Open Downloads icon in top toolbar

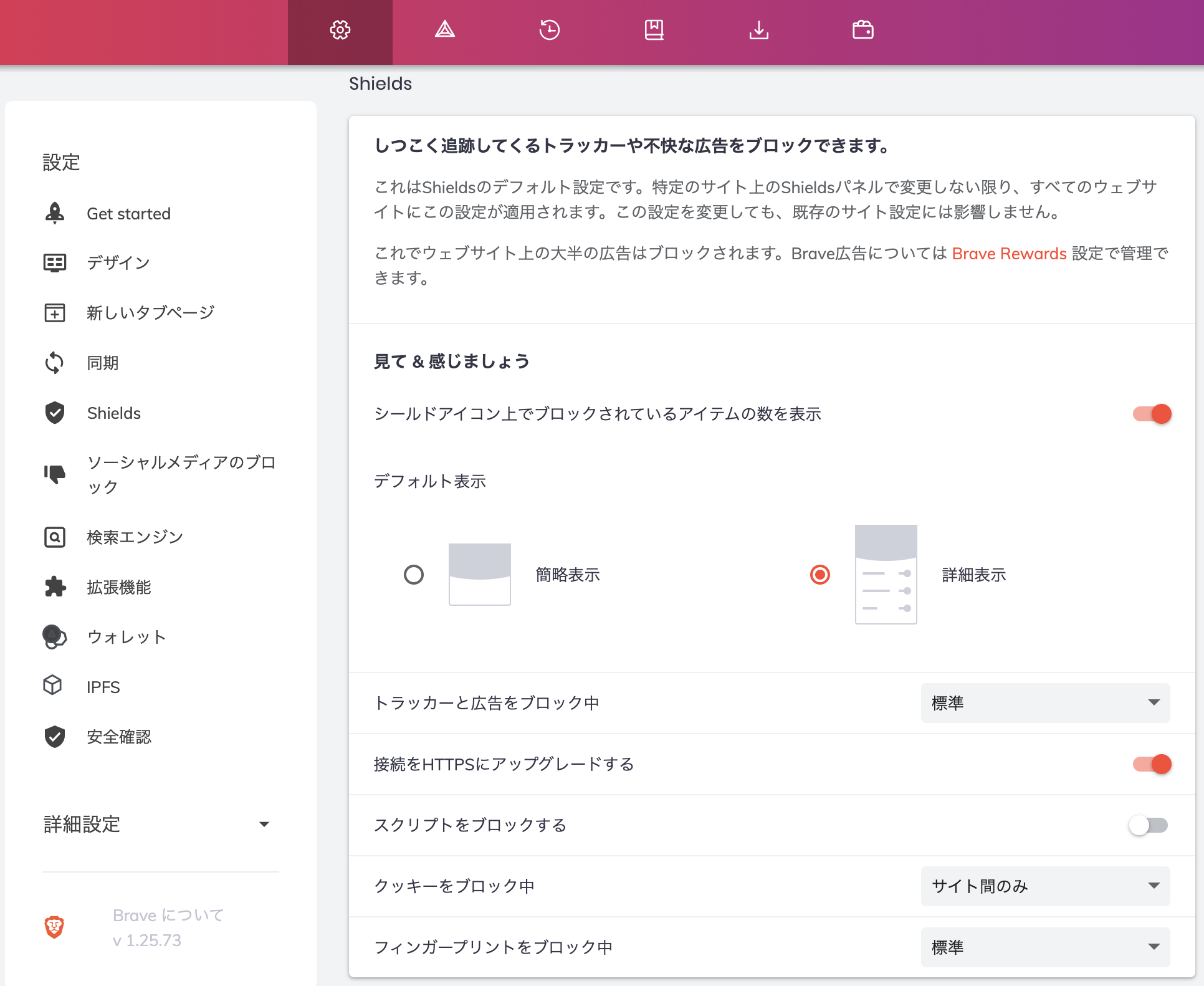(x=758, y=29)
